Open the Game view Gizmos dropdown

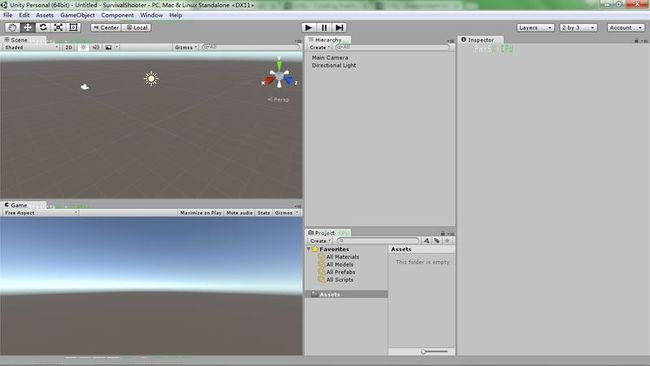286,213
